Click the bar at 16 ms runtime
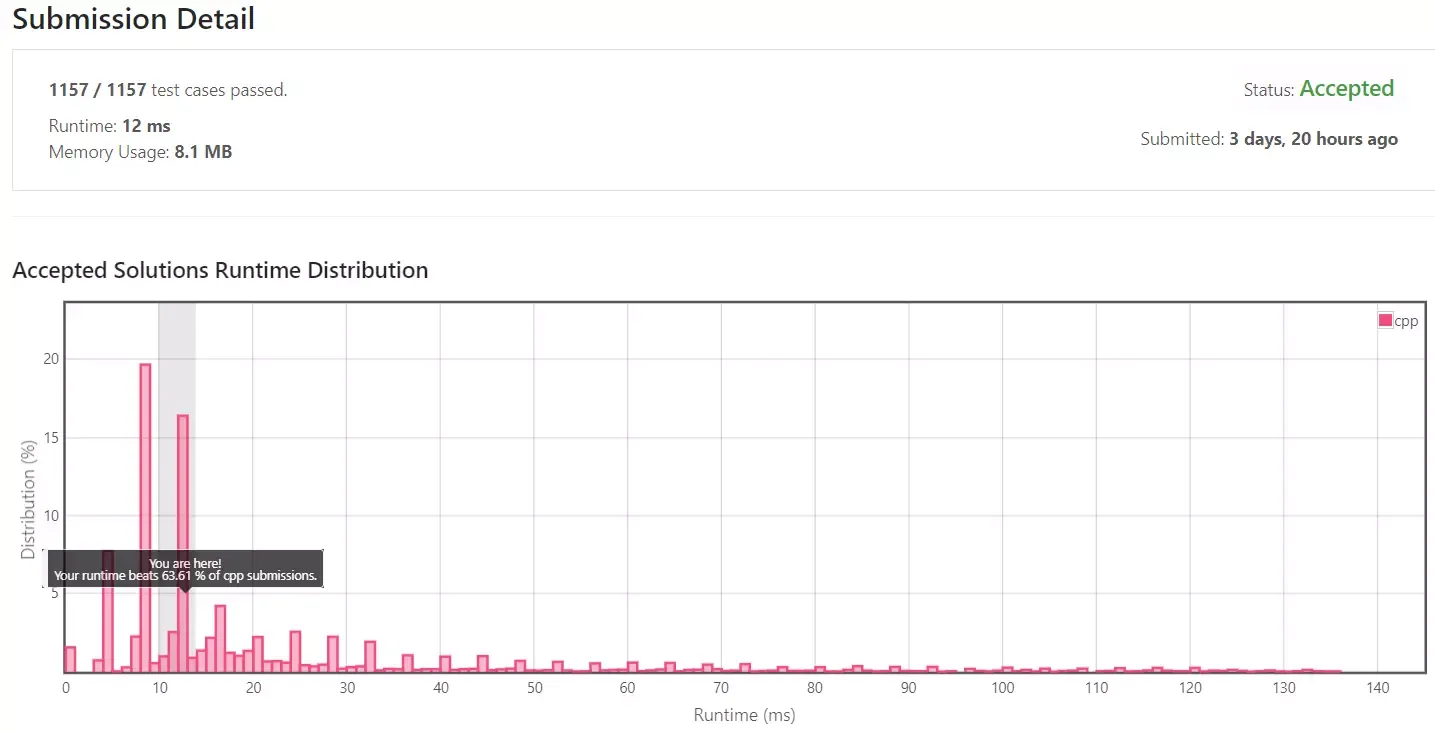 click(220, 638)
